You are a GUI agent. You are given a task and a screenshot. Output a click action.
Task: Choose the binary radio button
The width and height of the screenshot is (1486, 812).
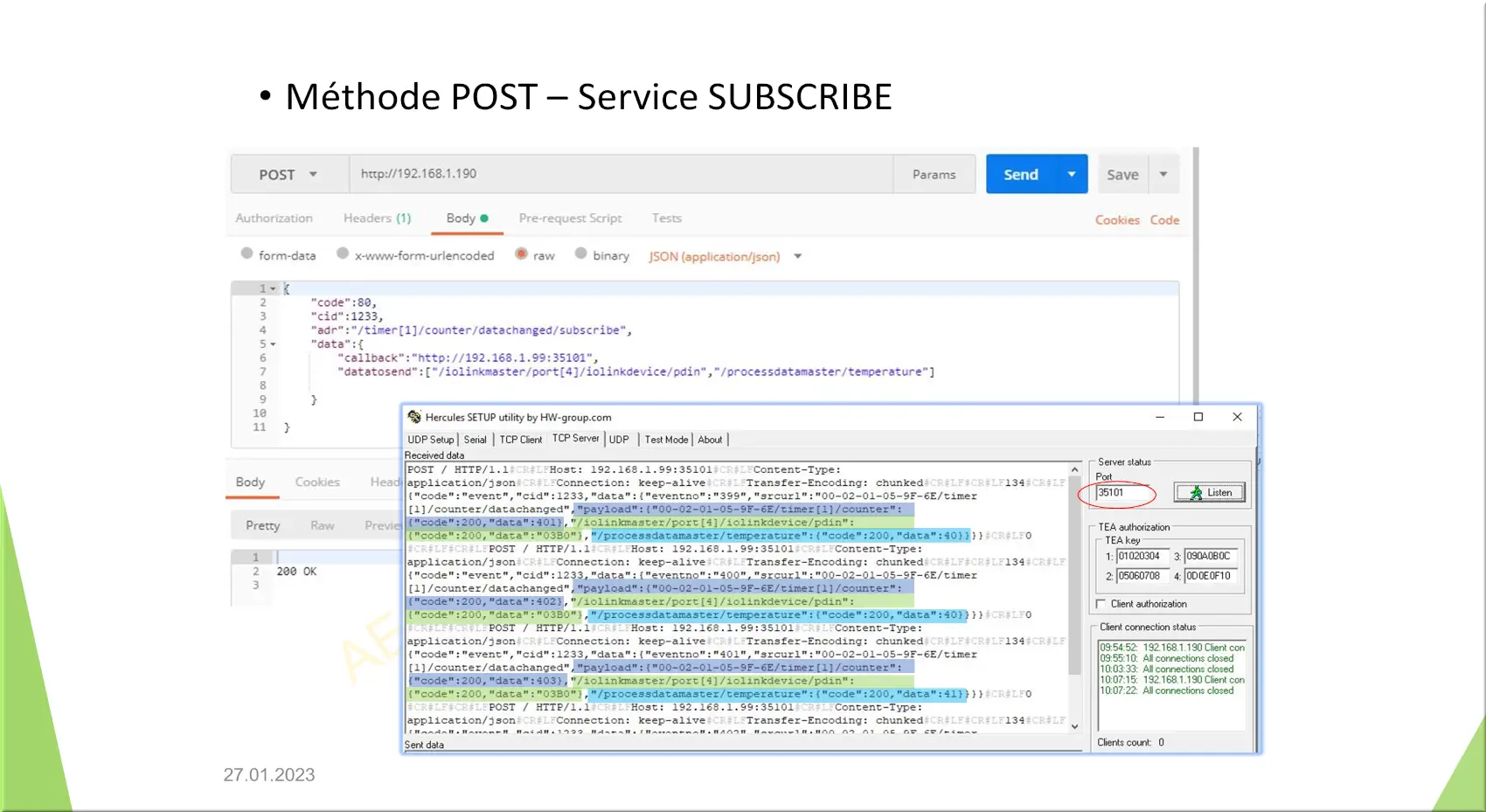pos(580,253)
